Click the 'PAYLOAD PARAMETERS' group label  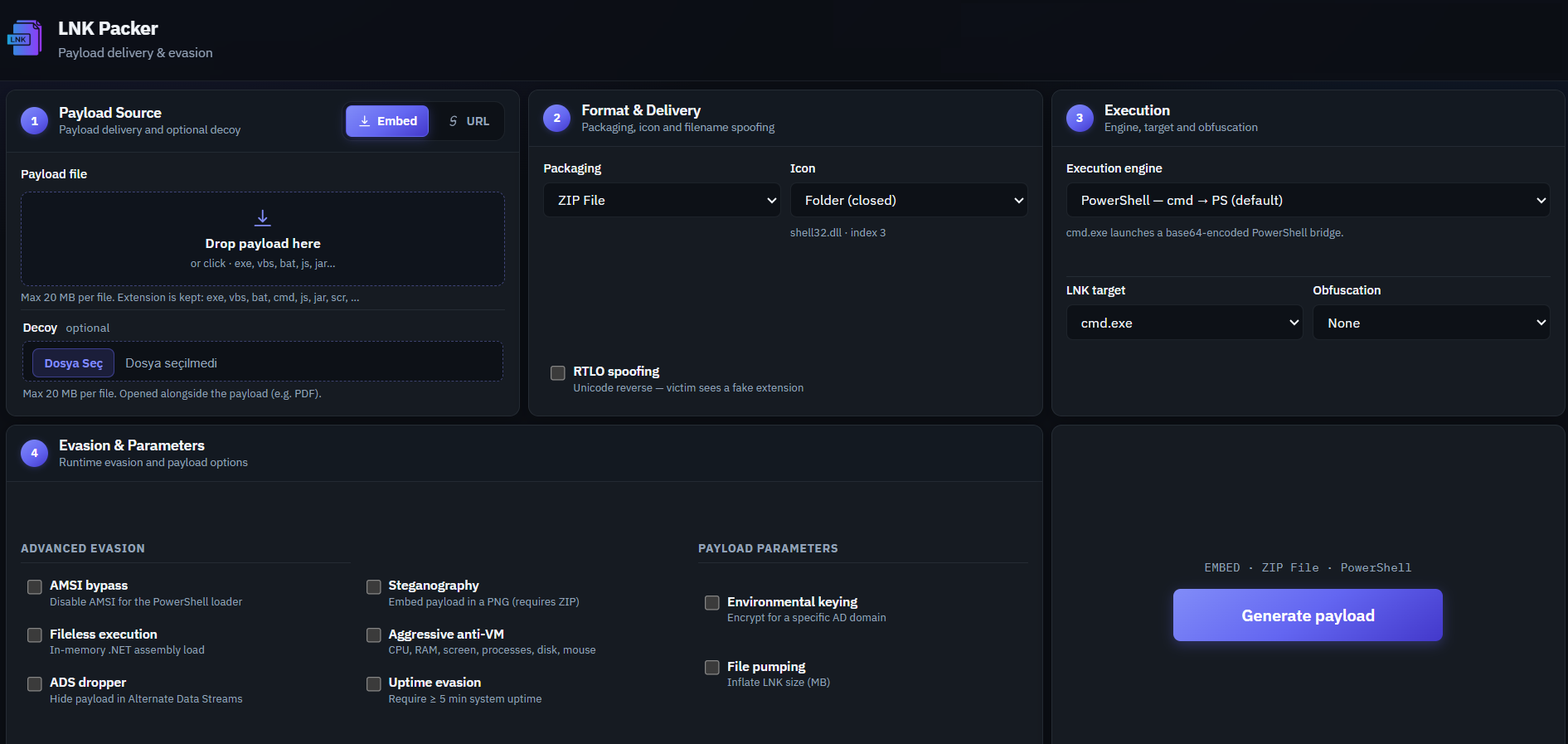click(x=768, y=548)
